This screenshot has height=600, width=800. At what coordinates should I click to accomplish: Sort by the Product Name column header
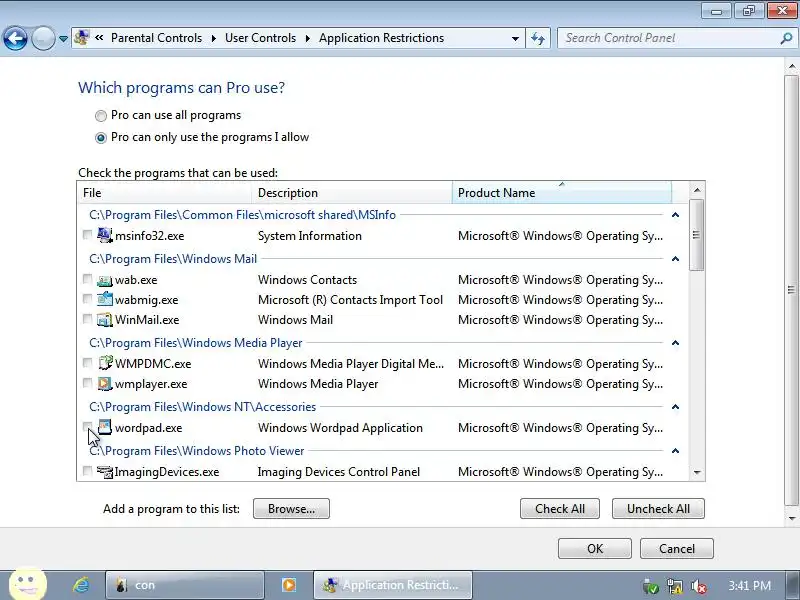pos(562,193)
